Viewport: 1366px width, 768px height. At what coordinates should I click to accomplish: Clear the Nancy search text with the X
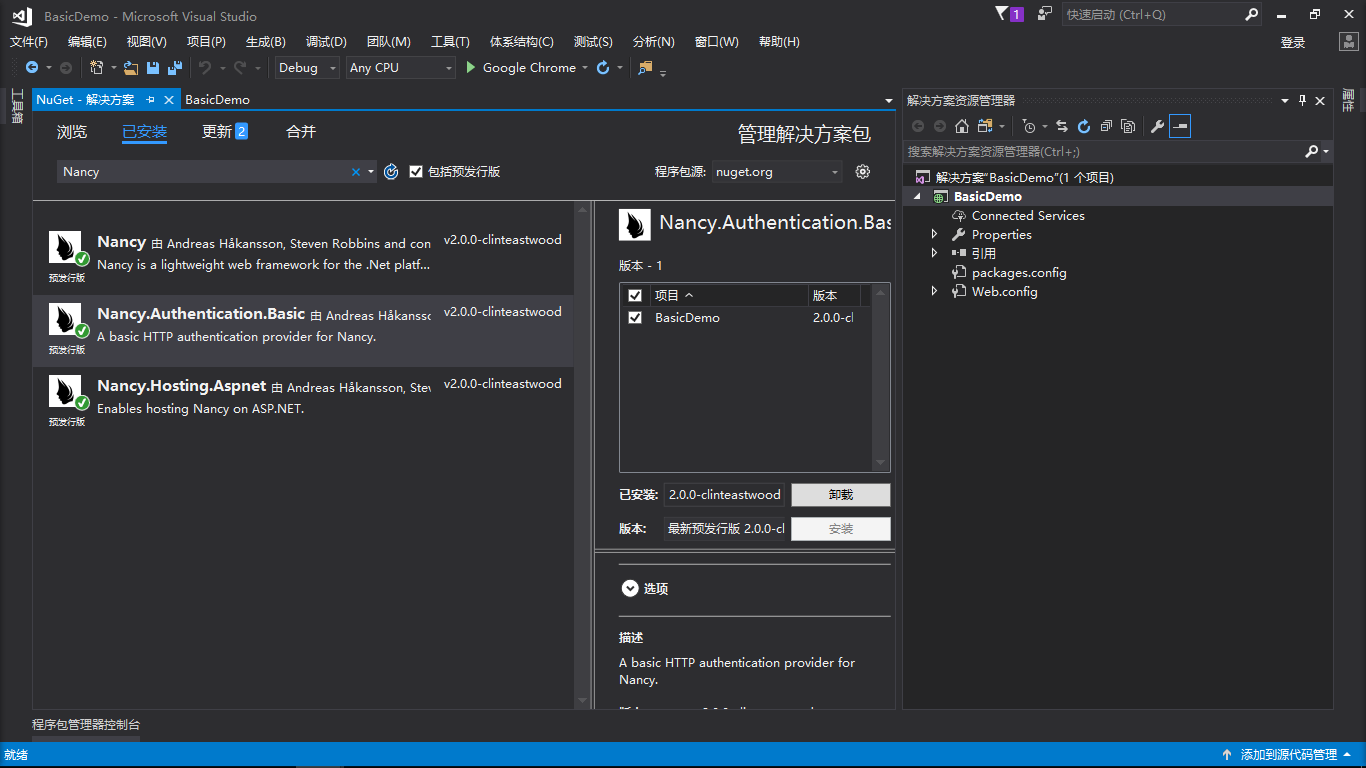pyautogui.click(x=355, y=172)
